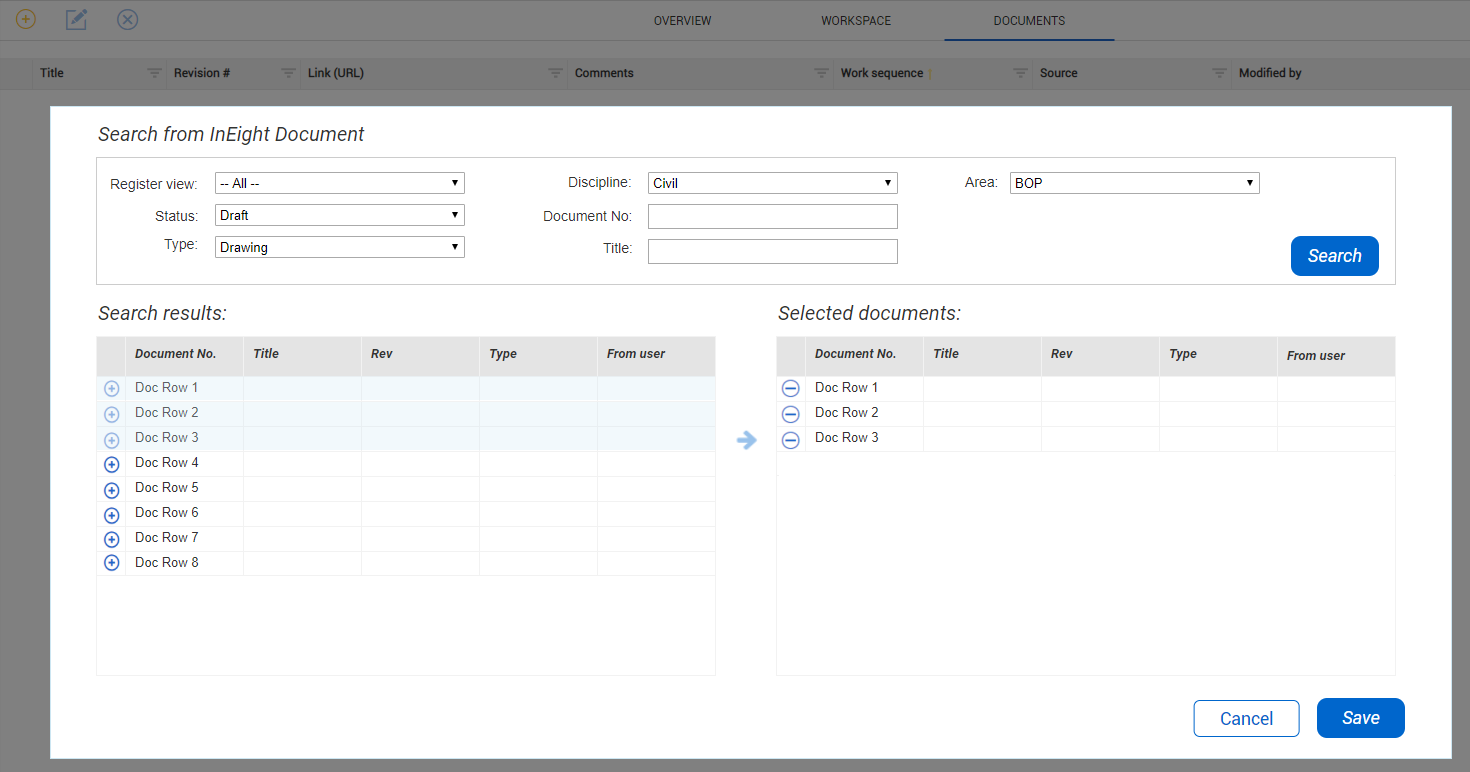Switch to the Workspace tab
The width and height of the screenshot is (1470, 772).
coord(856,21)
